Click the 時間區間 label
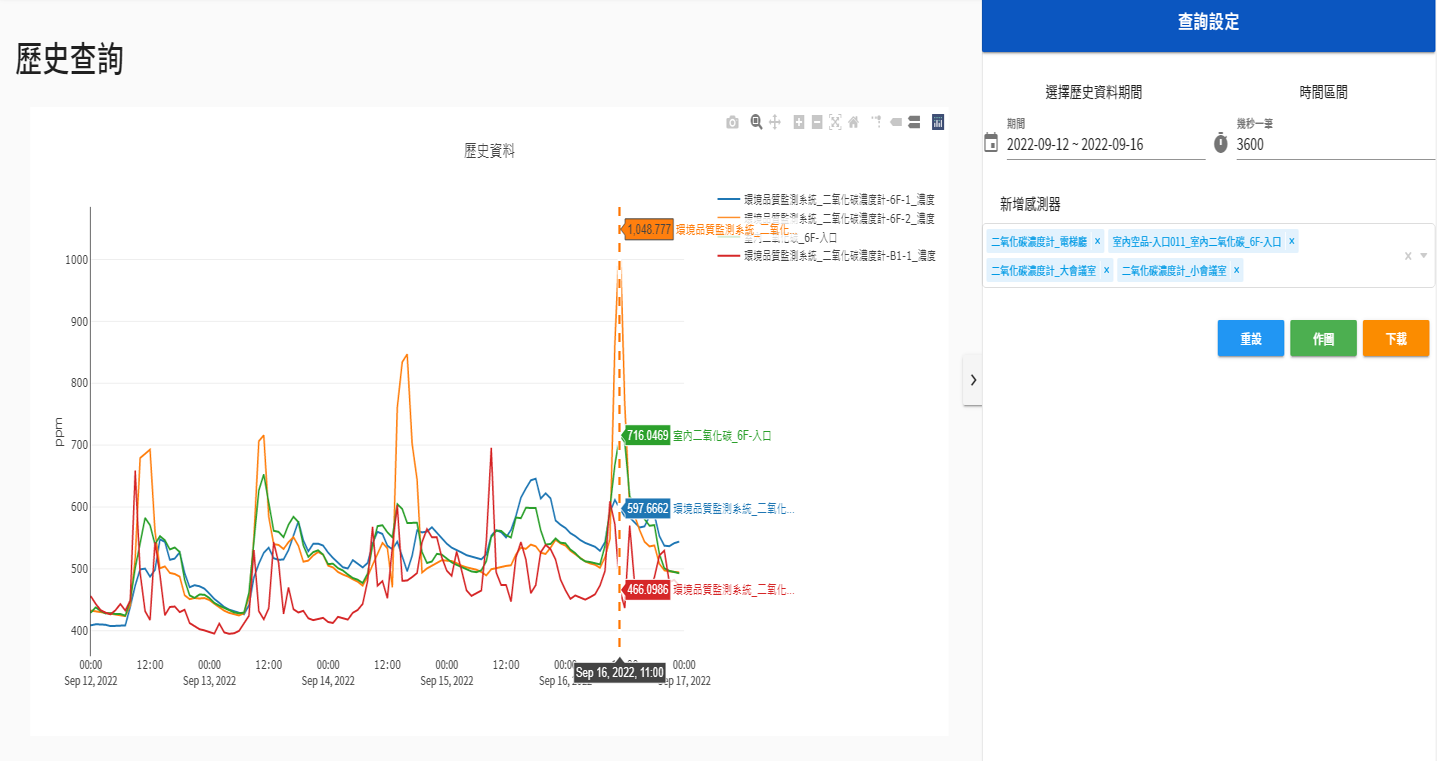 1324,92
